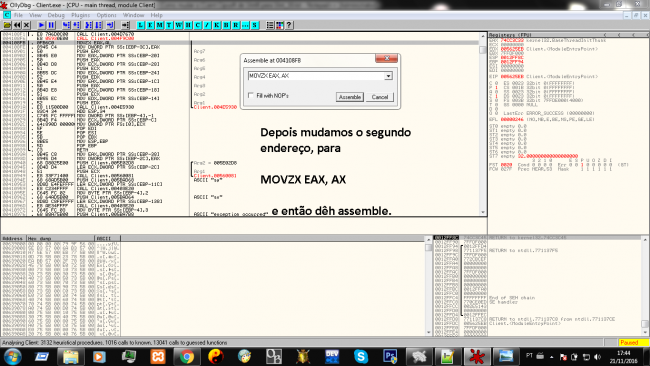650x366 pixels.
Task: Open Google Chrome from the taskbar
Action: pos(187,356)
